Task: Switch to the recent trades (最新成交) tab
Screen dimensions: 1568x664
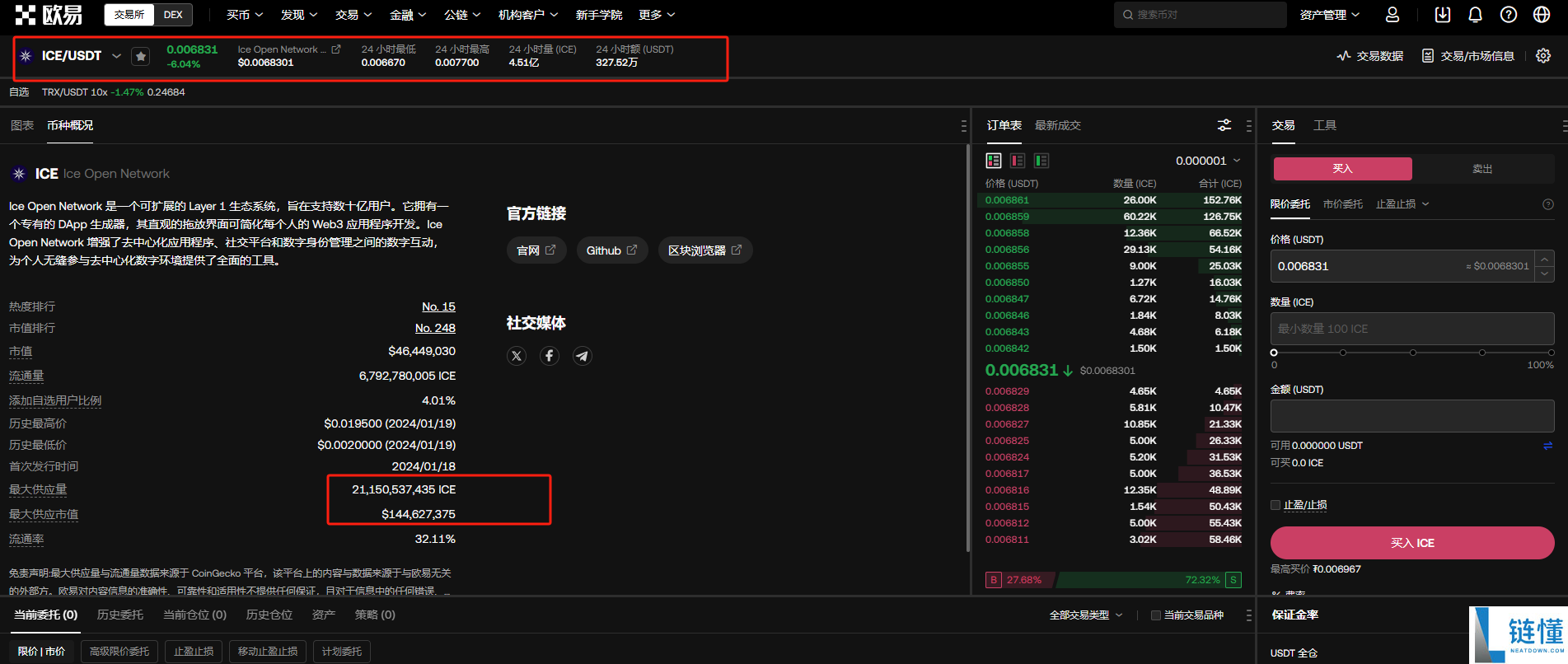Action: click(1058, 125)
